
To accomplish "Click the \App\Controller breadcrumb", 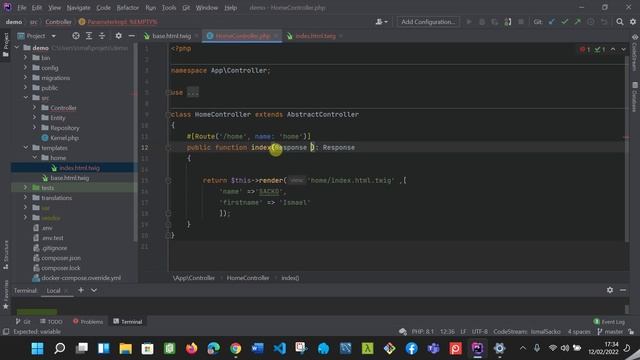I will pos(194,278).
